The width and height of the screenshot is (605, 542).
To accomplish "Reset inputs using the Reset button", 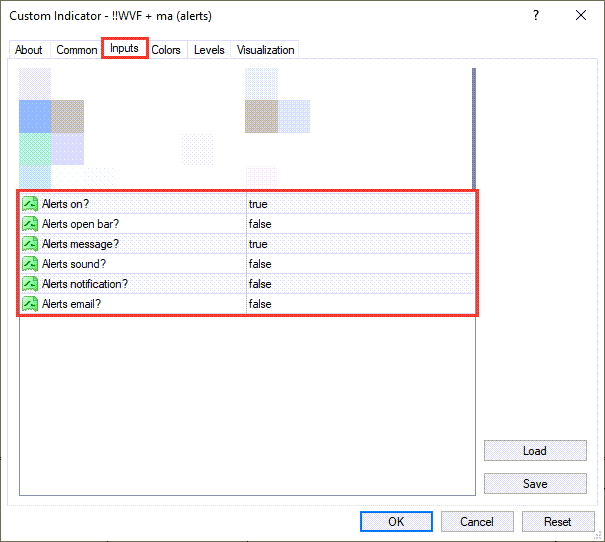I will coord(557,522).
